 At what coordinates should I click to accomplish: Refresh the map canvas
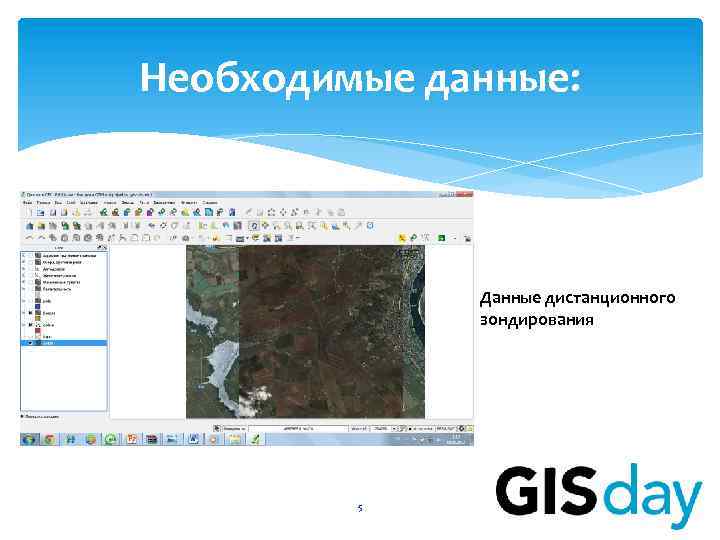[370, 225]
